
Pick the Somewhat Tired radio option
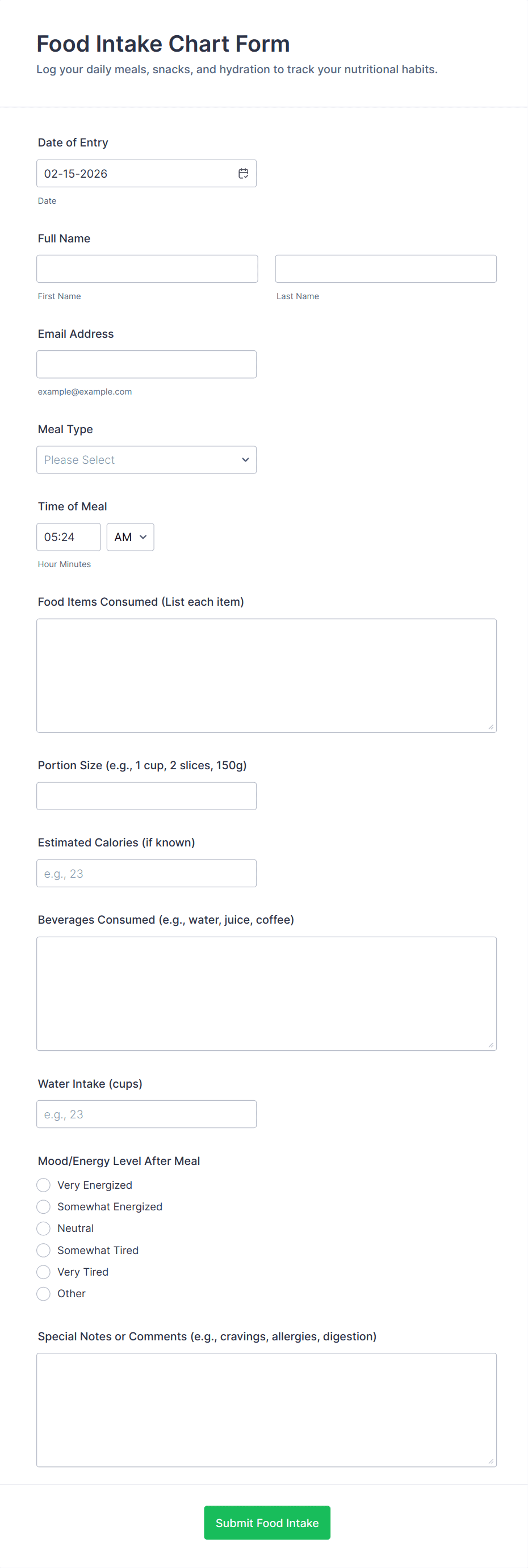(x=43, y=1250)
